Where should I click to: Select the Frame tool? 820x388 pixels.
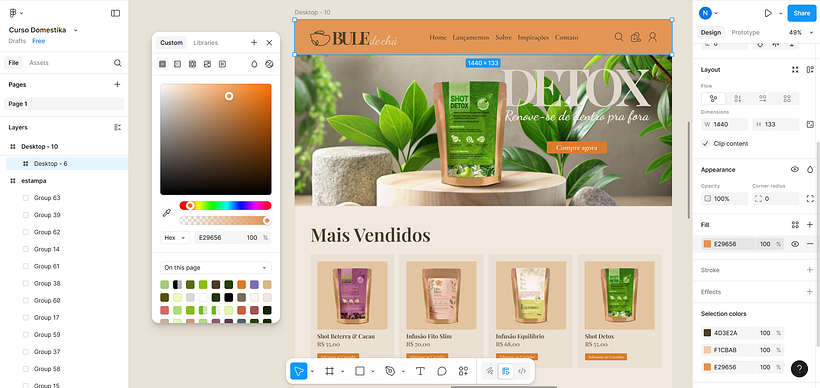329,371
